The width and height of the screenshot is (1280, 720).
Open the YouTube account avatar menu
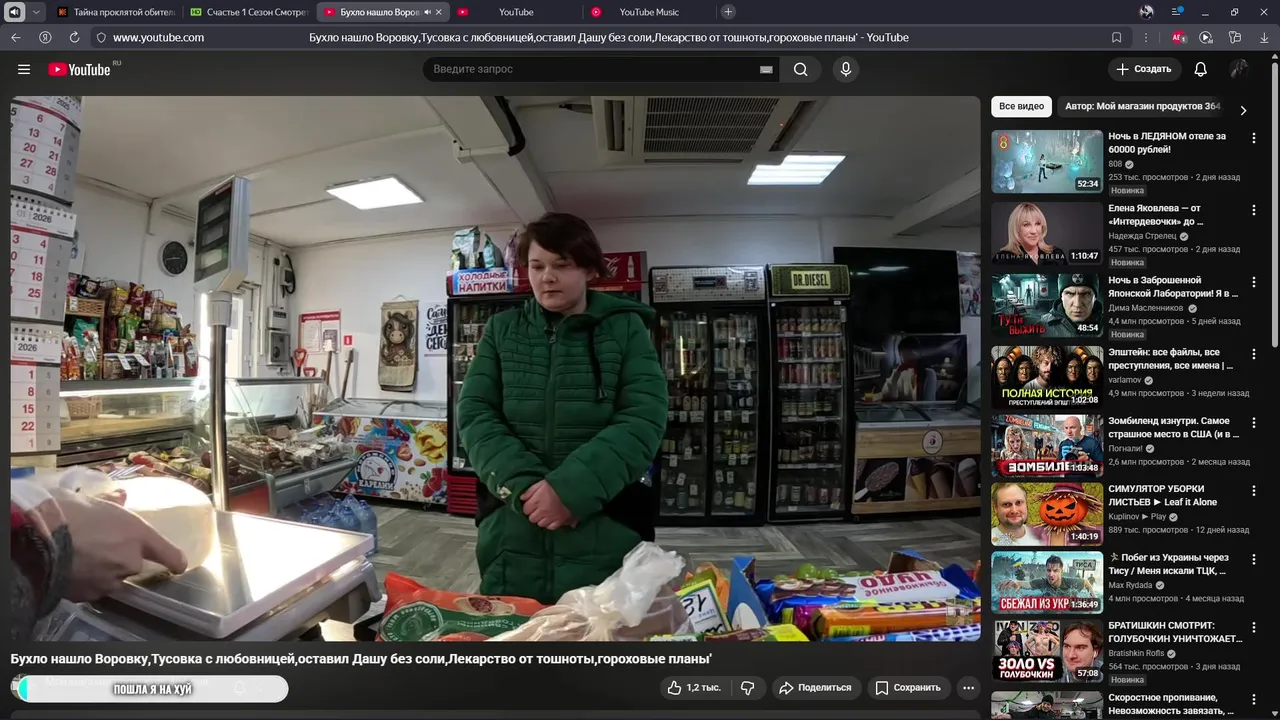[1239, 69]
